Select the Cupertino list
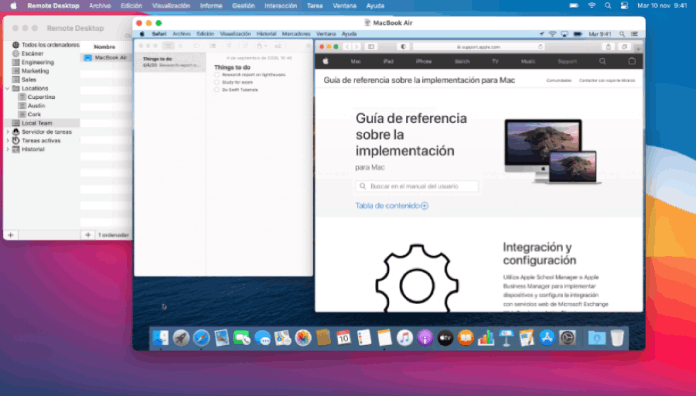The width and height of the screenshot is (696, 396). pyautogui.click(x=42, y=97)
